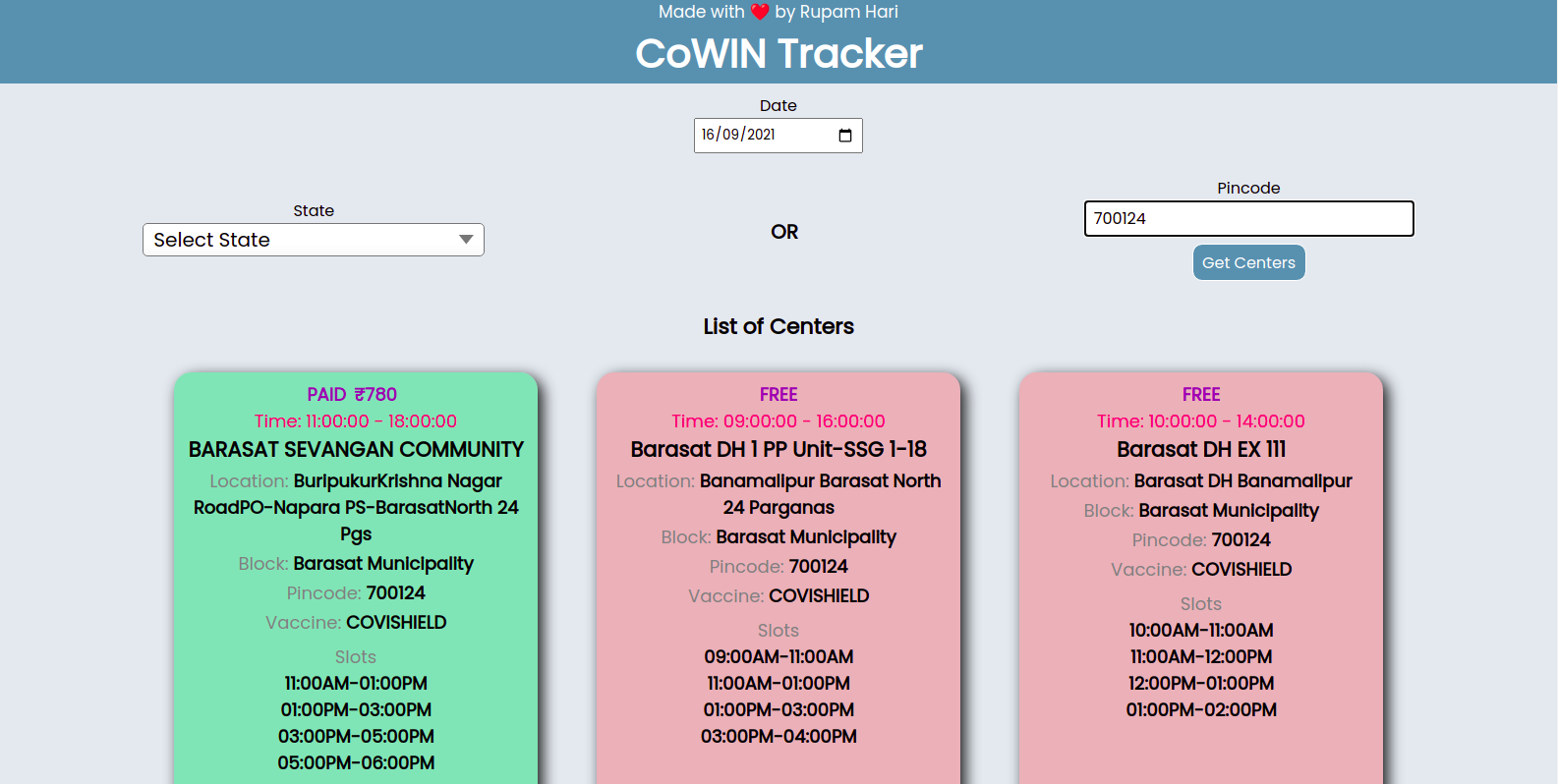Pick the 12:00PM-01:00PM slot
Image resolution: width=1558 pixels, height=784 pixels.
point(1201,684)
